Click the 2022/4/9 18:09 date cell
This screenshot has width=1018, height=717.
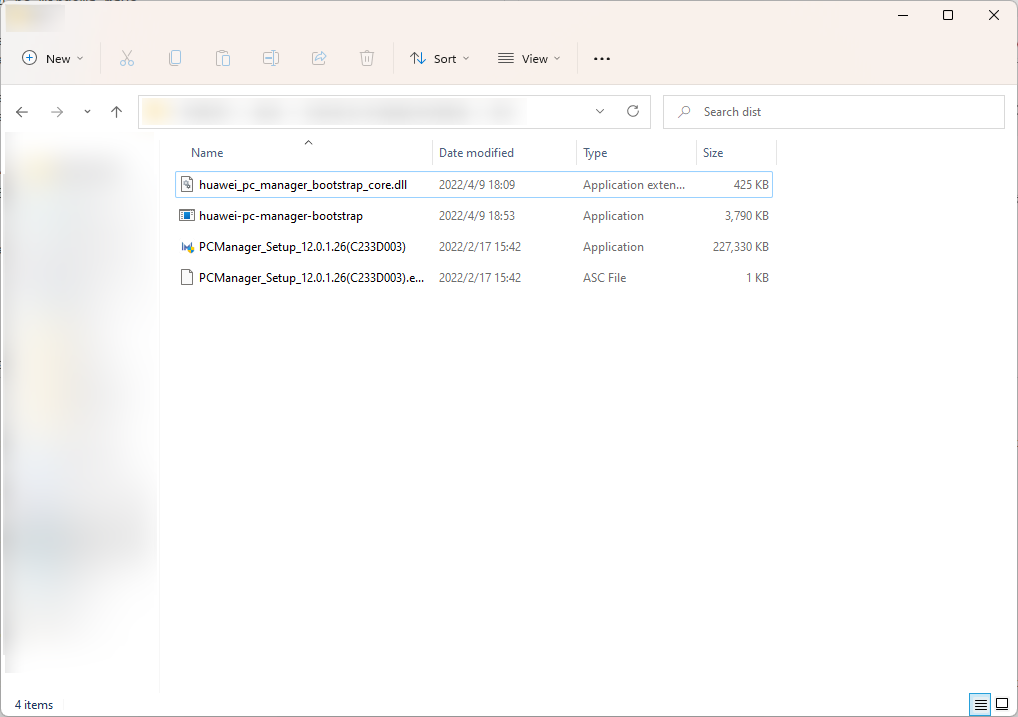click(x=477, y=184)
